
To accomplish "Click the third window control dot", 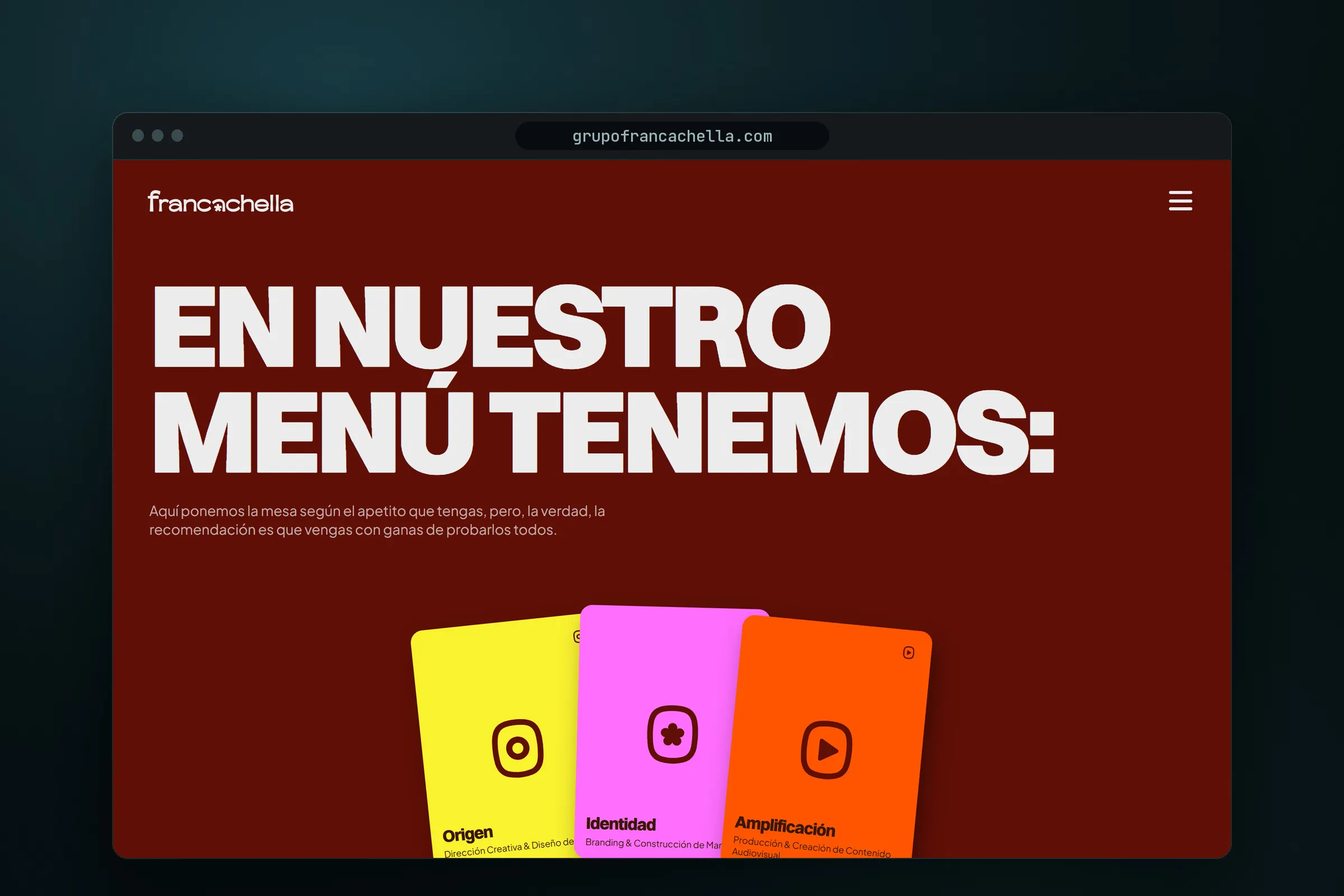I will (177, 136).
